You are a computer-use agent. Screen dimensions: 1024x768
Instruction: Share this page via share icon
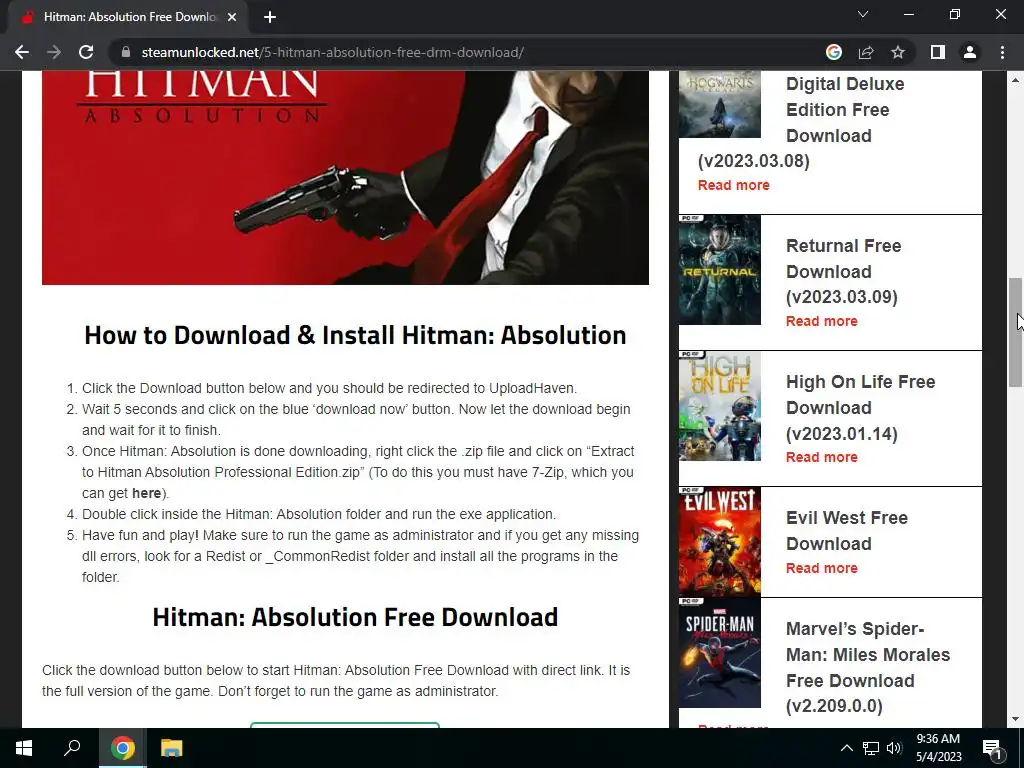point(866,52)
